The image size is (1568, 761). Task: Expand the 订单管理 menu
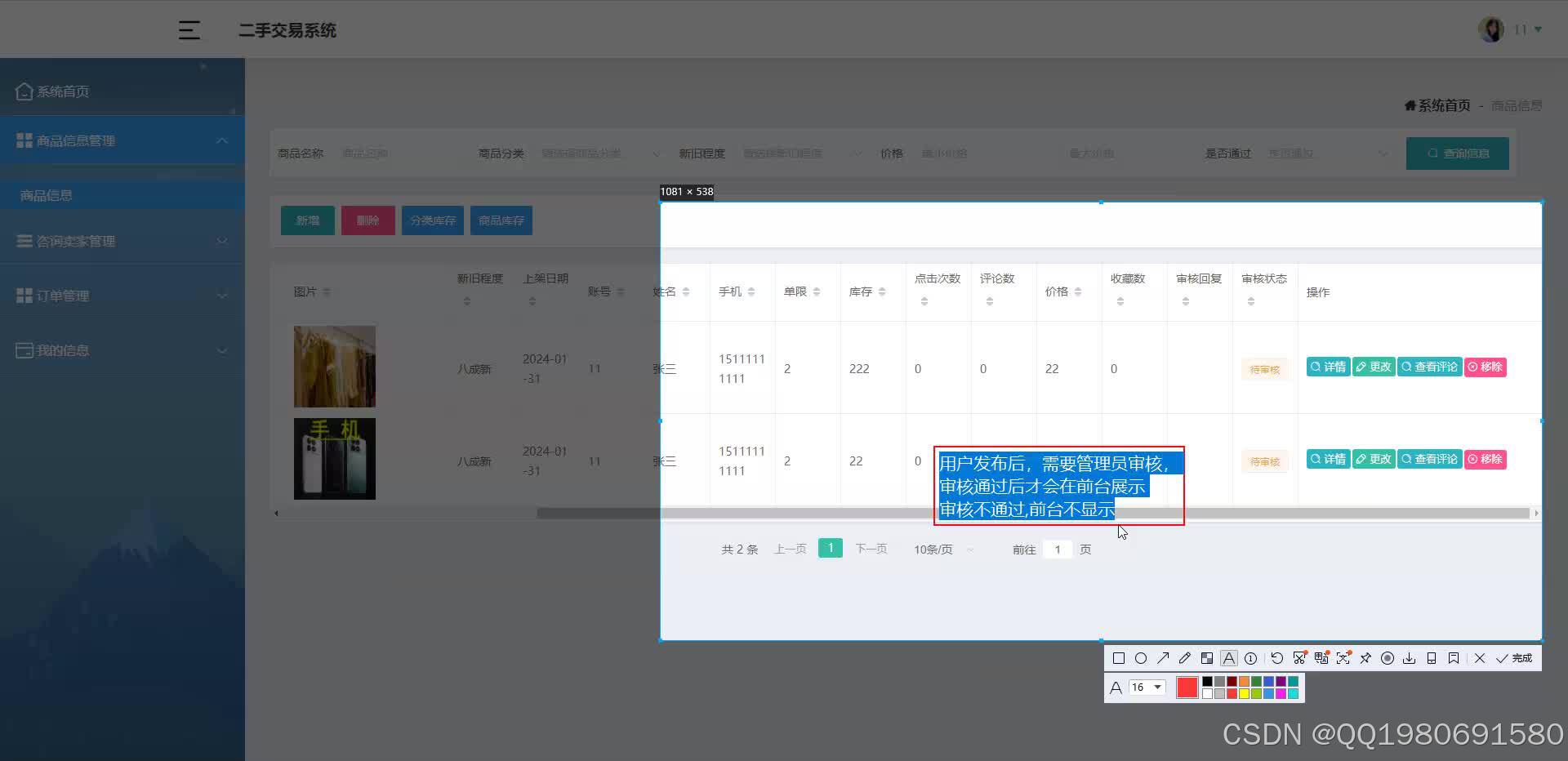122,296
